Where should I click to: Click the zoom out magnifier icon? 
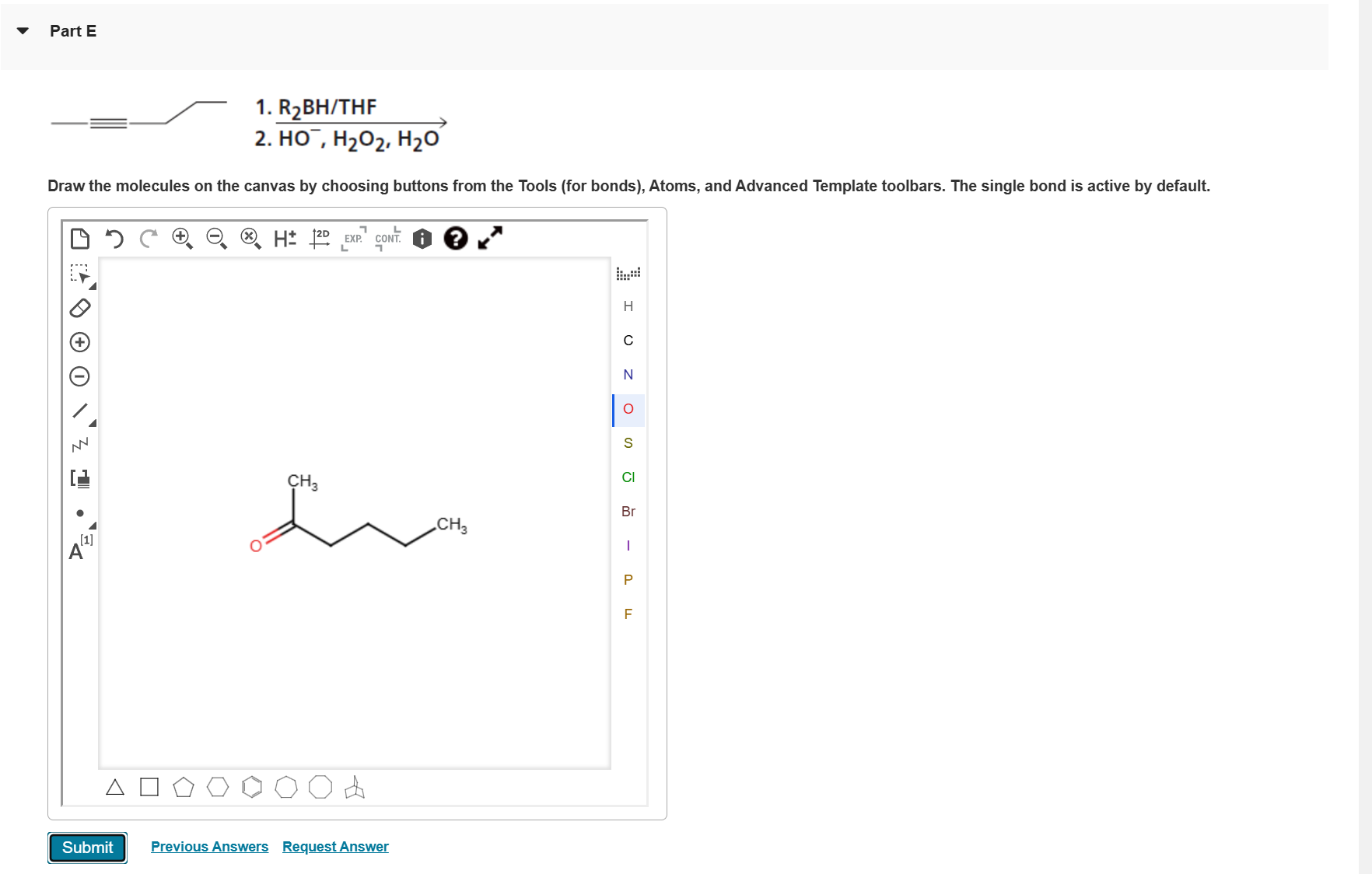(215, 239)
